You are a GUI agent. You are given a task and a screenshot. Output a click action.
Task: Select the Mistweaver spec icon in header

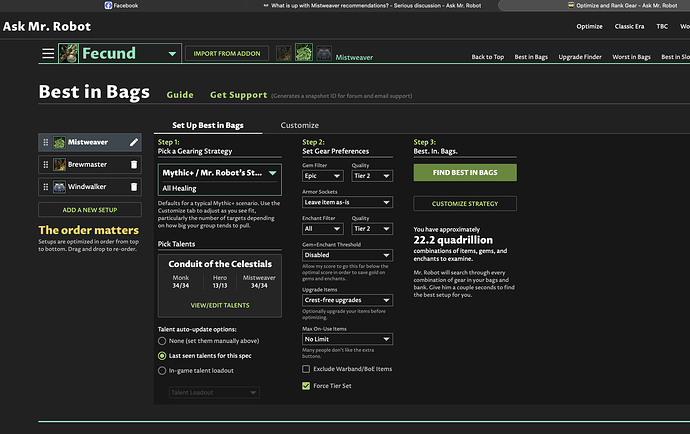[x=304, y=52]
